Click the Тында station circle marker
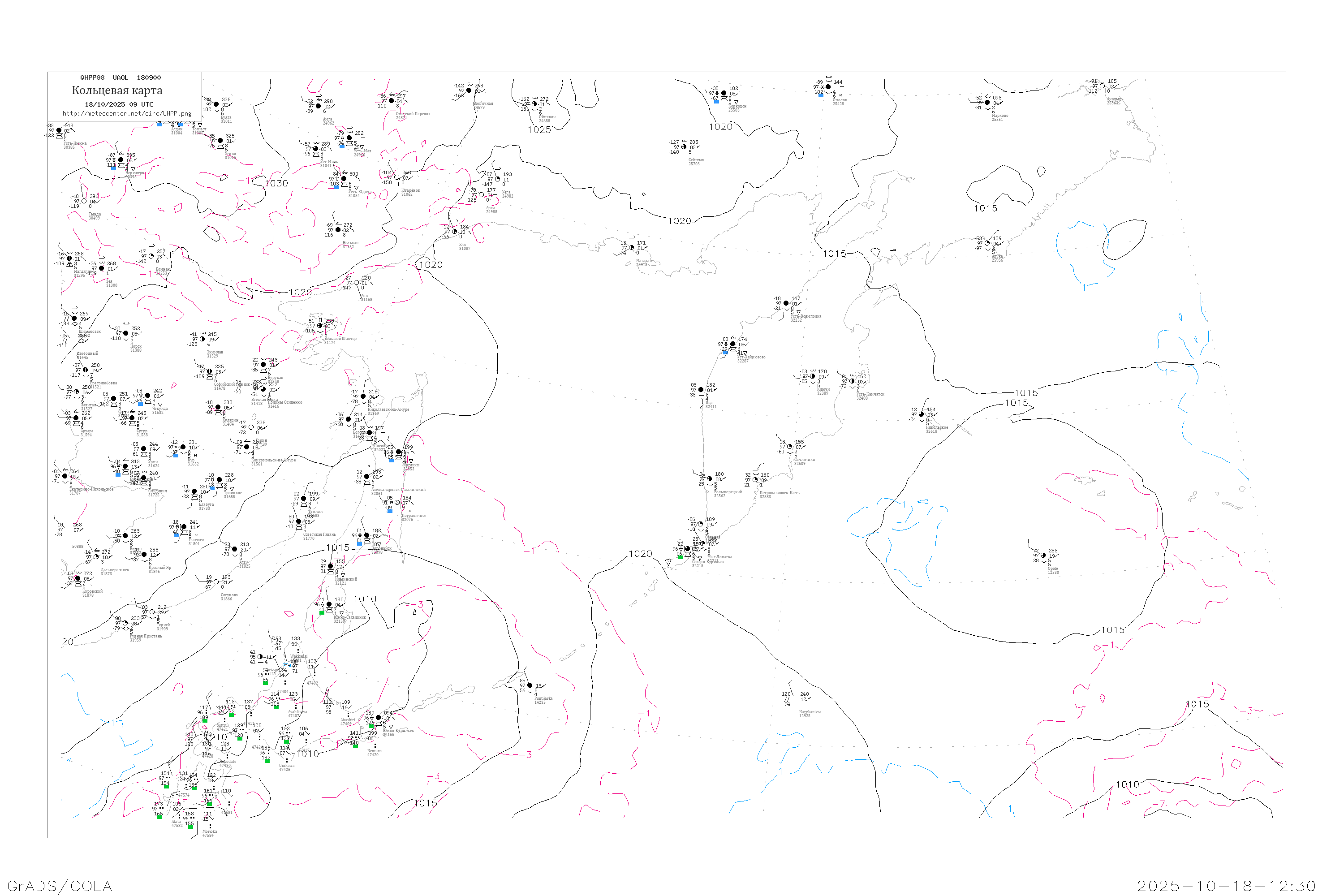This screenshot has width=1344, height=896. click(x=84, y=201)
